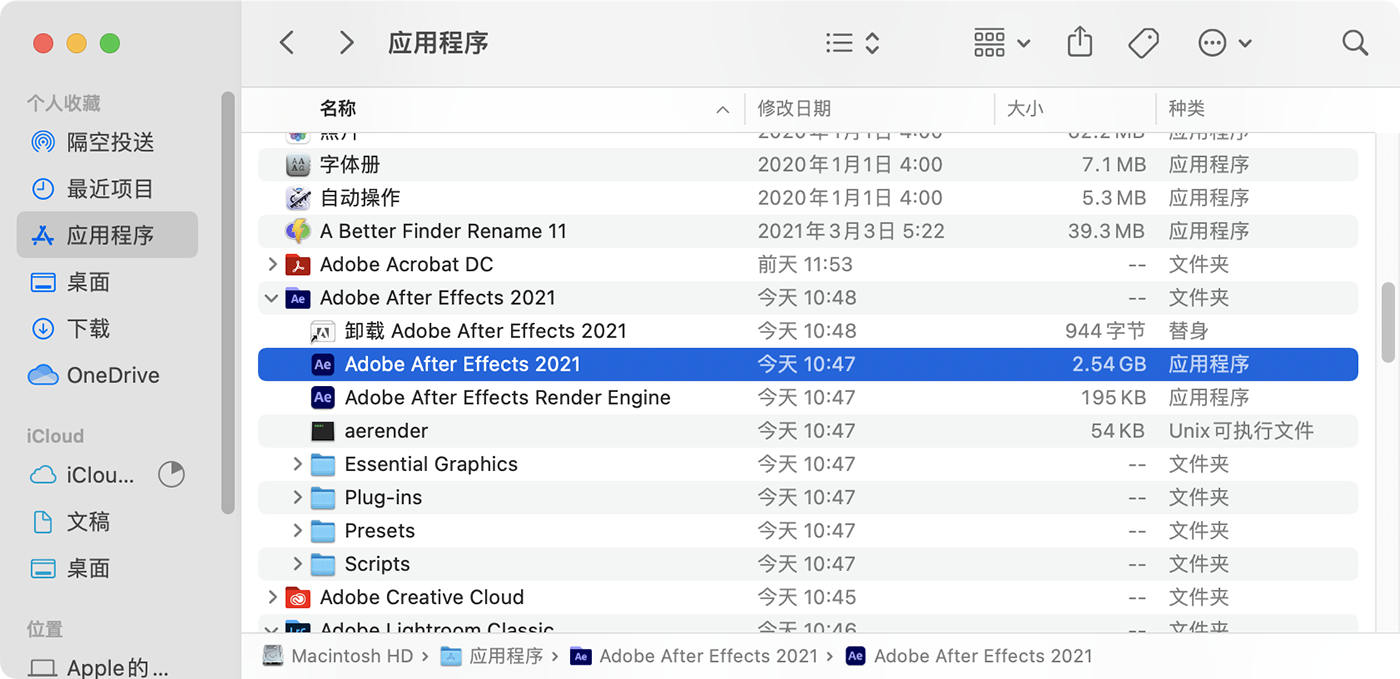Click the 2.54 GB size cell
The image size is (1400, 679).
[x=1109, y=364]
